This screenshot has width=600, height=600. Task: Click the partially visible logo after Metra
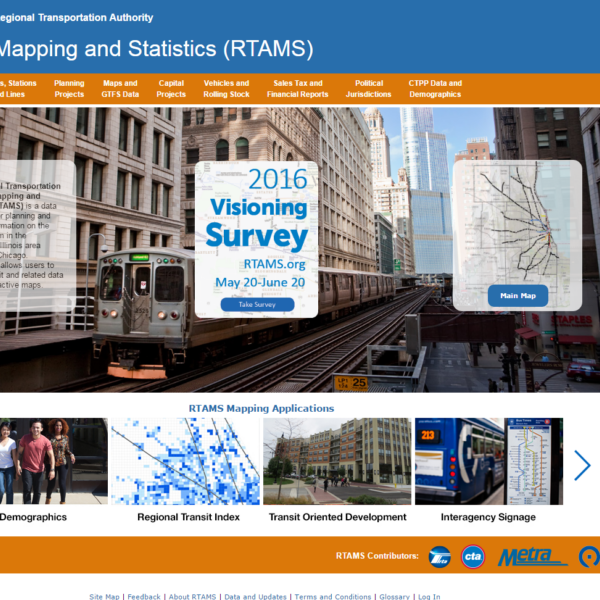coord(590,557)
